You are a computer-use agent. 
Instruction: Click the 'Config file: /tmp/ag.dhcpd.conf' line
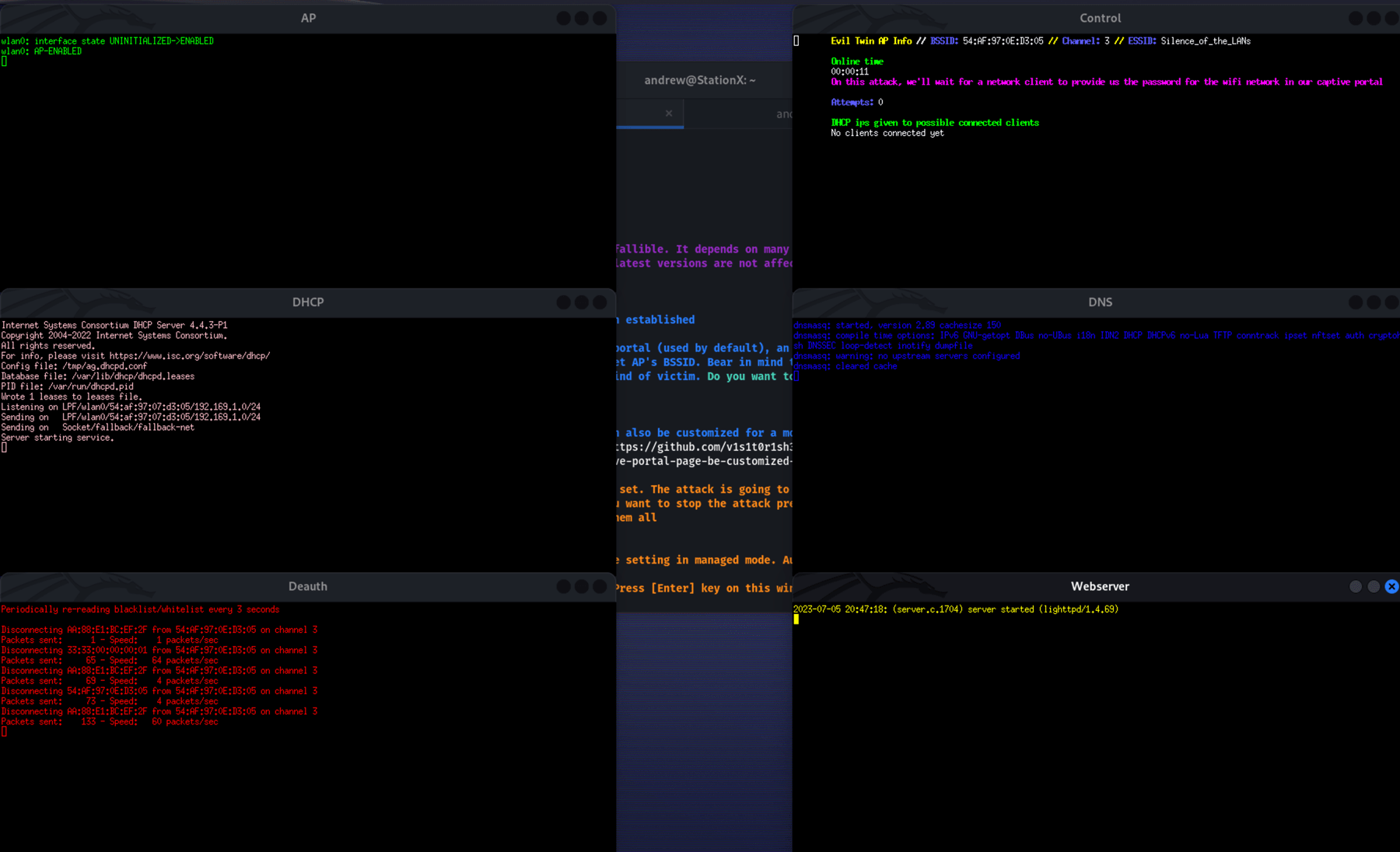(74, 366)
